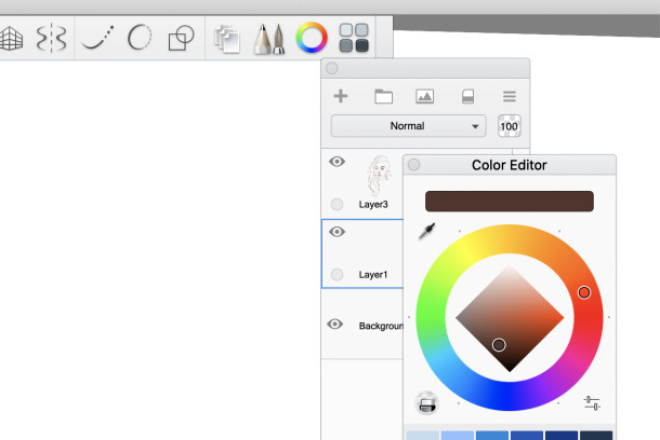Open the Copic Library swatch grid icon

pos(353,39)
